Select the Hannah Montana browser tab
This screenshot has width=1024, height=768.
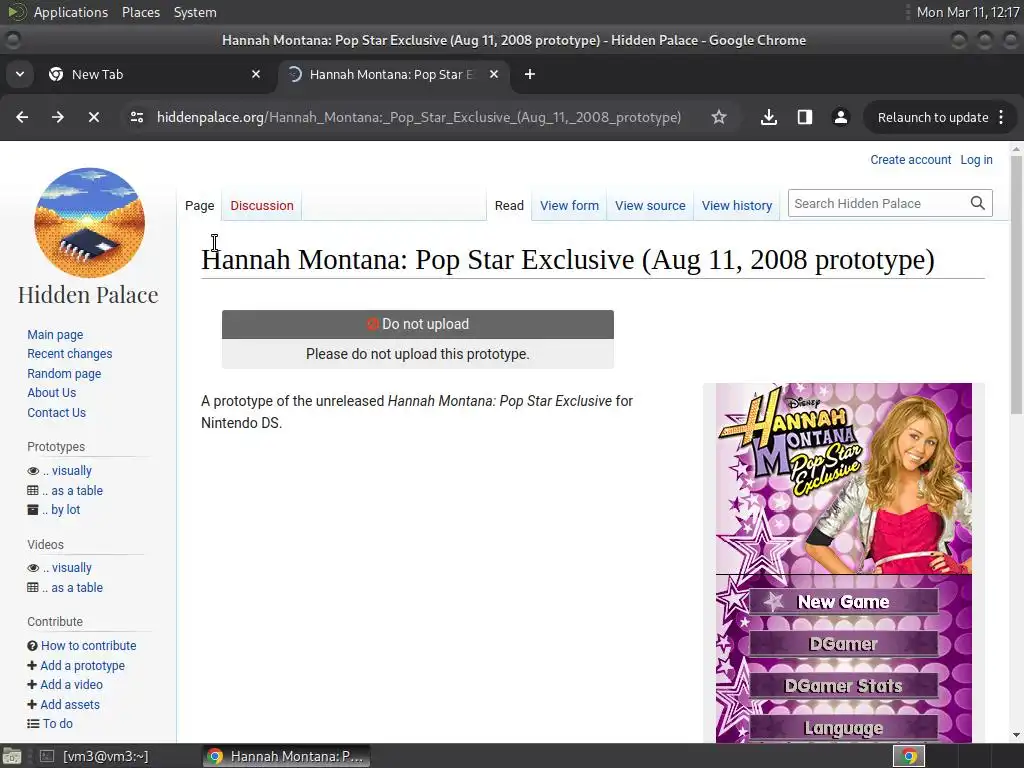(x=394, y=74)
